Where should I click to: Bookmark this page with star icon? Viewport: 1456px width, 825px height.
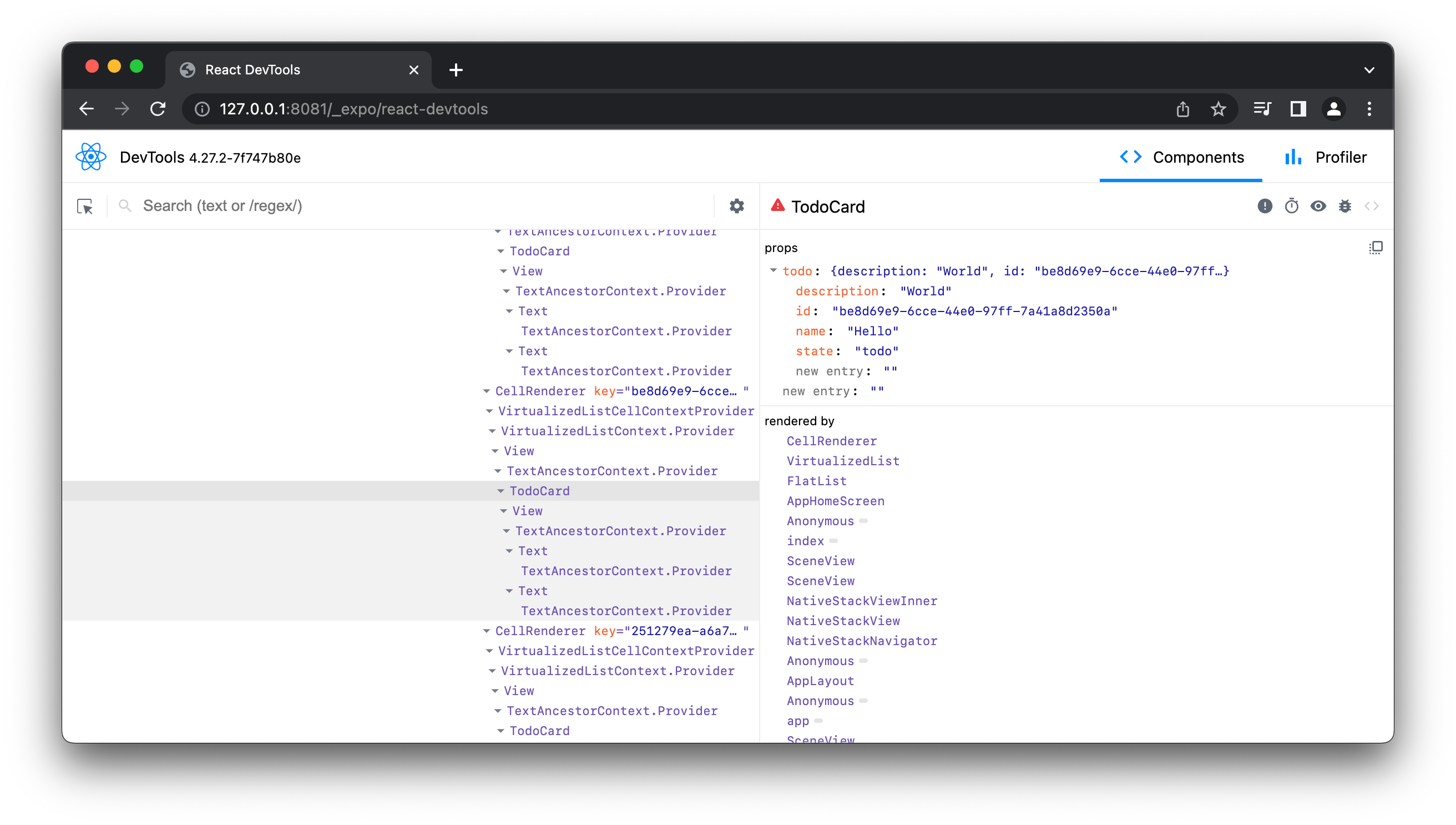pos(1218,109)
